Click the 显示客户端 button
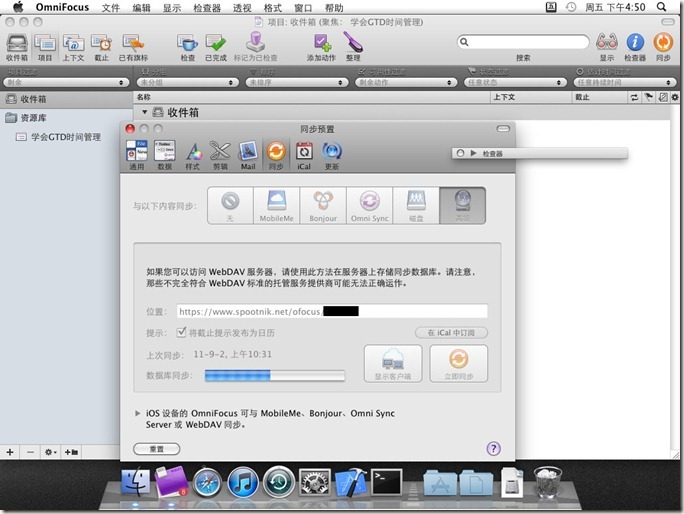Viewport: 684px width, 514px height. point(393,363)
